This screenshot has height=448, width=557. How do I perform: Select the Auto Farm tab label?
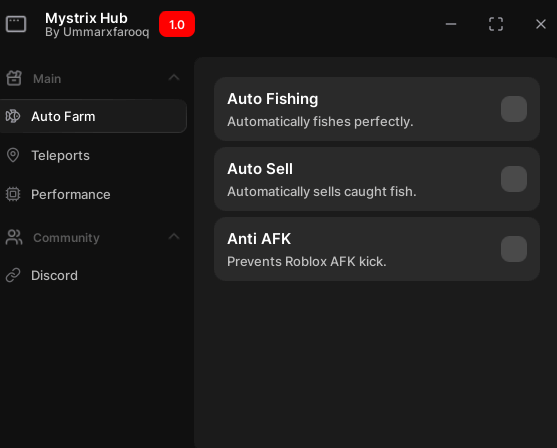(63, 117)
